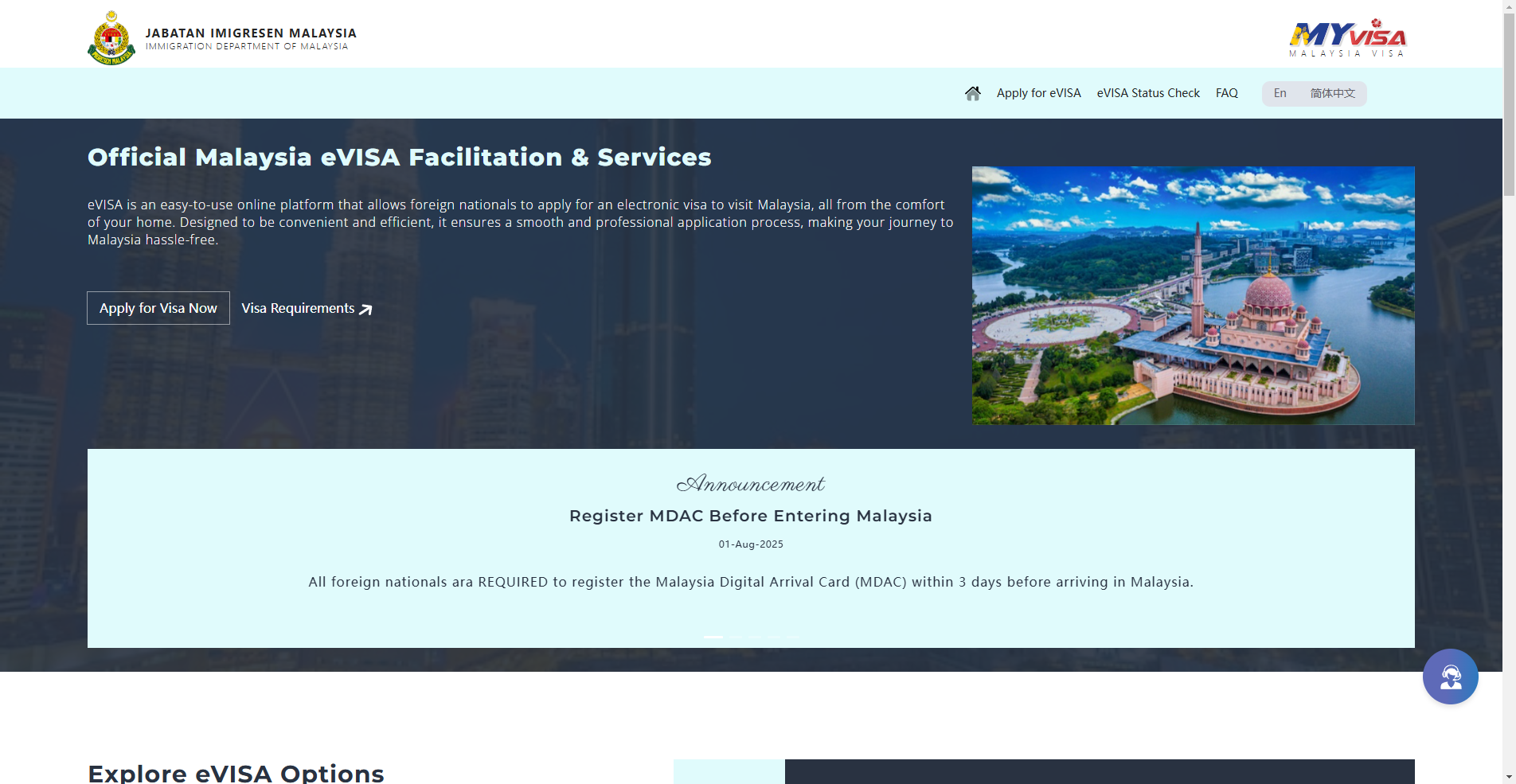
Task: Open eVISA Status Check page
Action: tap(1147, 93)
